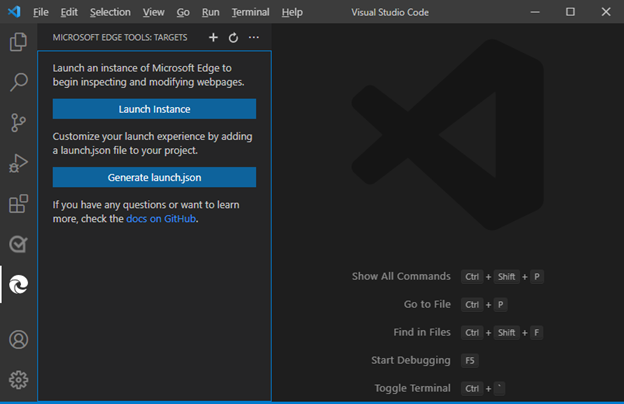Image resolution: width=624 pixels, height=404 pixels.
Task: Expand the Targets panel more actions ellipsis
Action: click(x=254, y=38)
